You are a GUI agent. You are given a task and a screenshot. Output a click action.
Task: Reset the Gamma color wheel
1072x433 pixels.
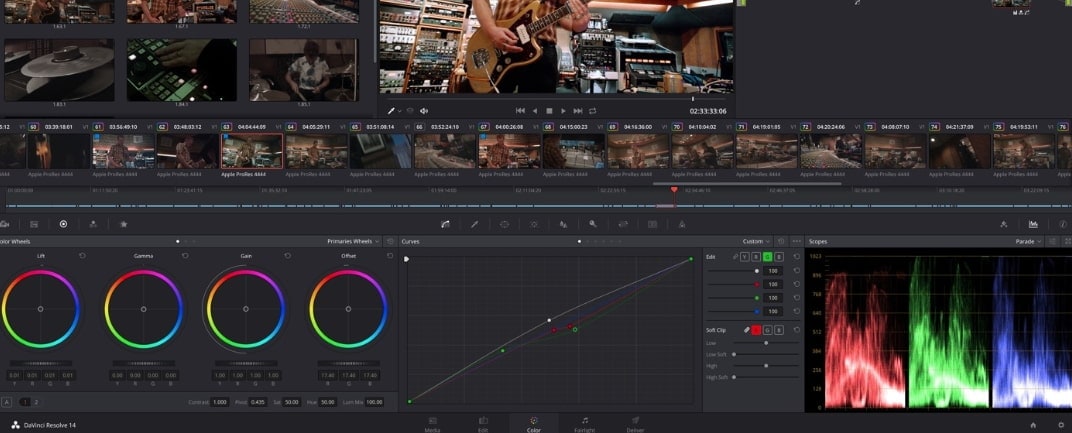tap(185, 256)
